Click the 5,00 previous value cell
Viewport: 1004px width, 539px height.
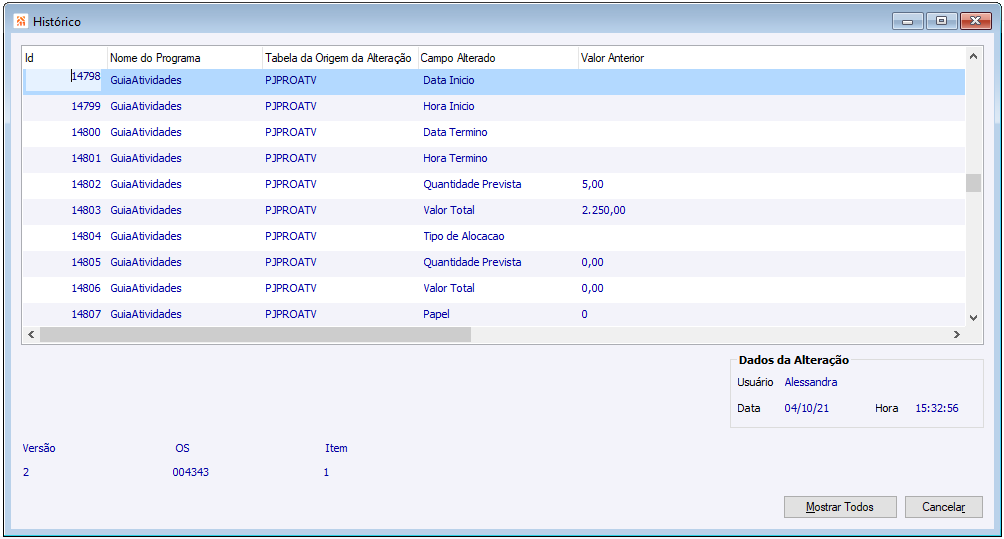[593, 184]
